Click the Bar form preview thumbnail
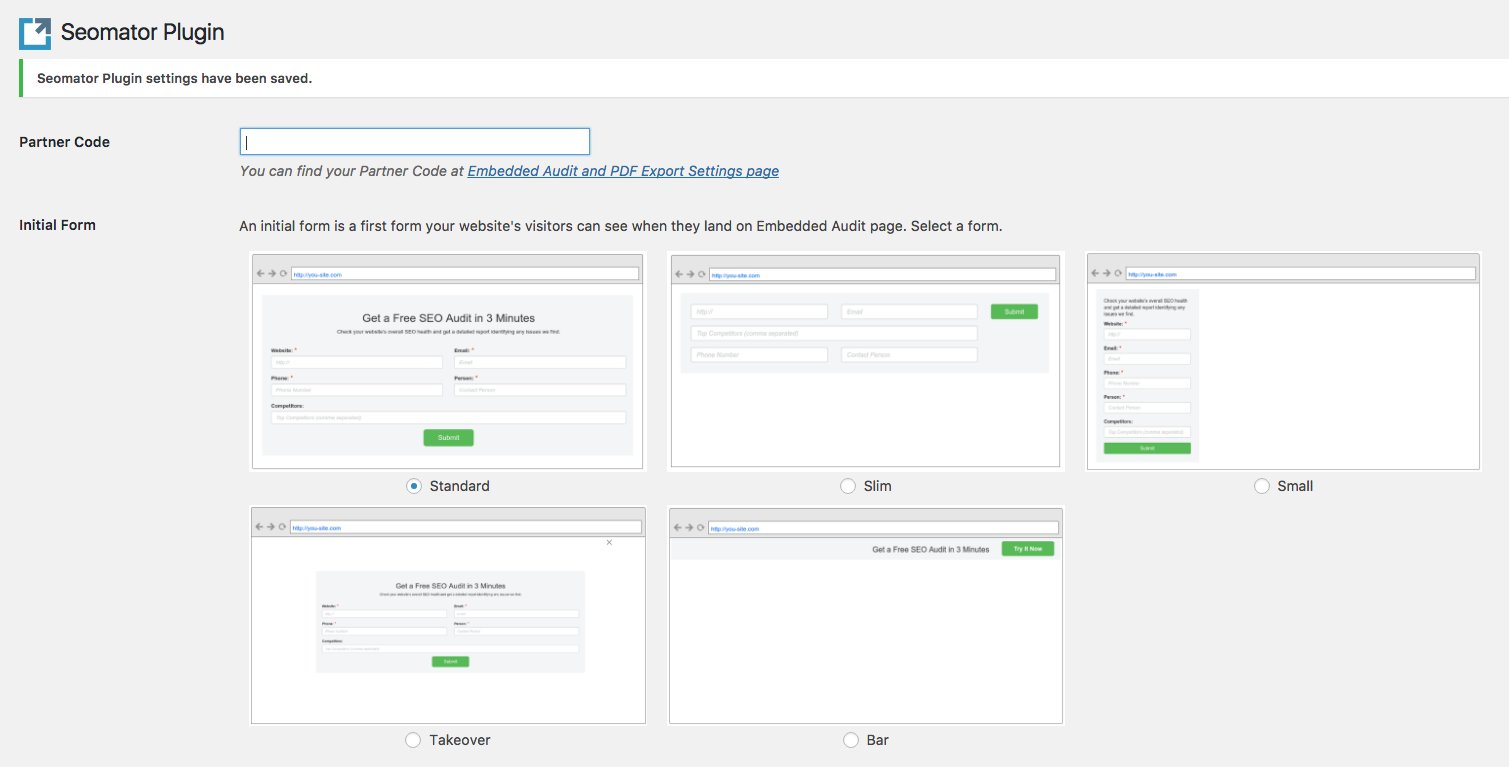This screenshot has width=1509, height=767. [x=865, y=615]
